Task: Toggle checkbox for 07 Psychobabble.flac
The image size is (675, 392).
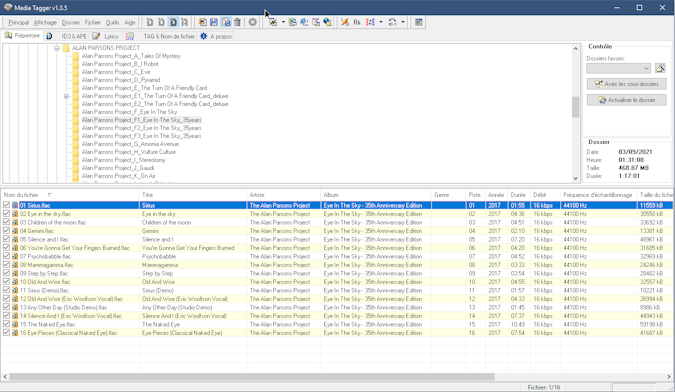Action: point(6,256)
